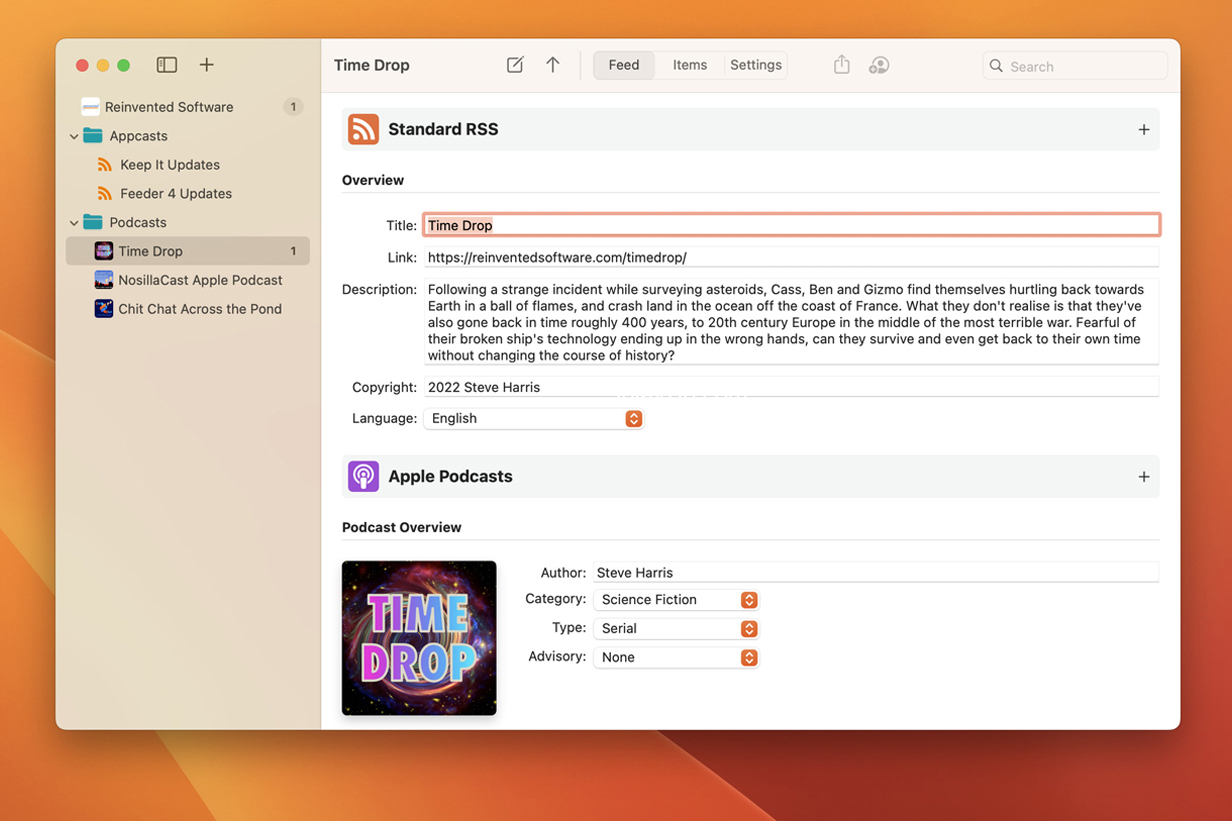Click the Podcasts folder label
The height and width of the screenshot is (821, 1232).
138,222
